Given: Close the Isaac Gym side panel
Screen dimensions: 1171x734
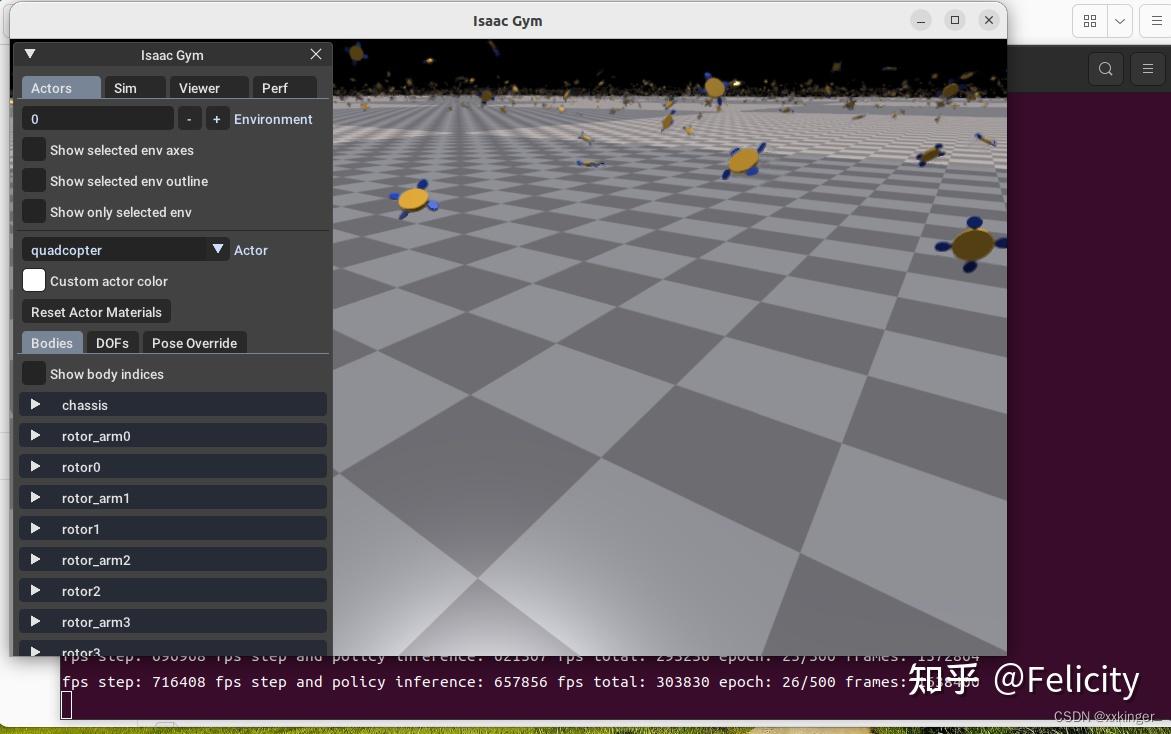Looking at the screenshot, I should click(316, 54).
